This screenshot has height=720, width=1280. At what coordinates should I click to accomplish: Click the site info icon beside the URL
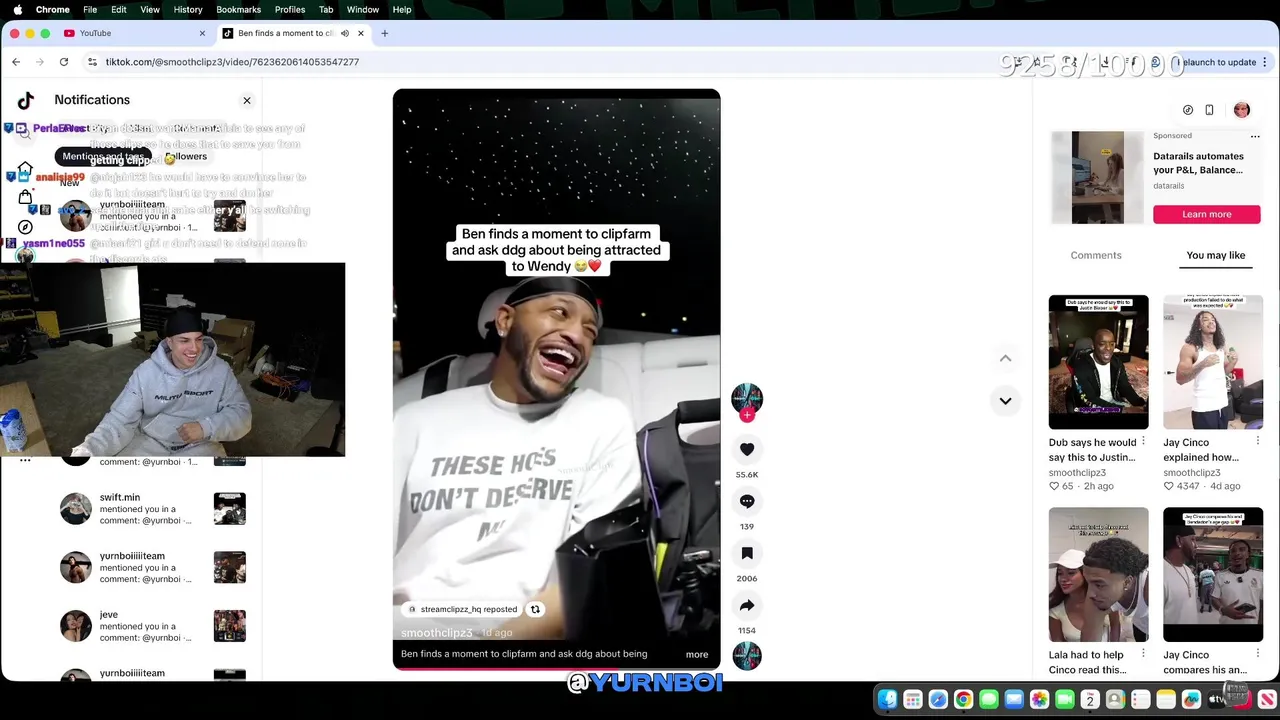92,62
